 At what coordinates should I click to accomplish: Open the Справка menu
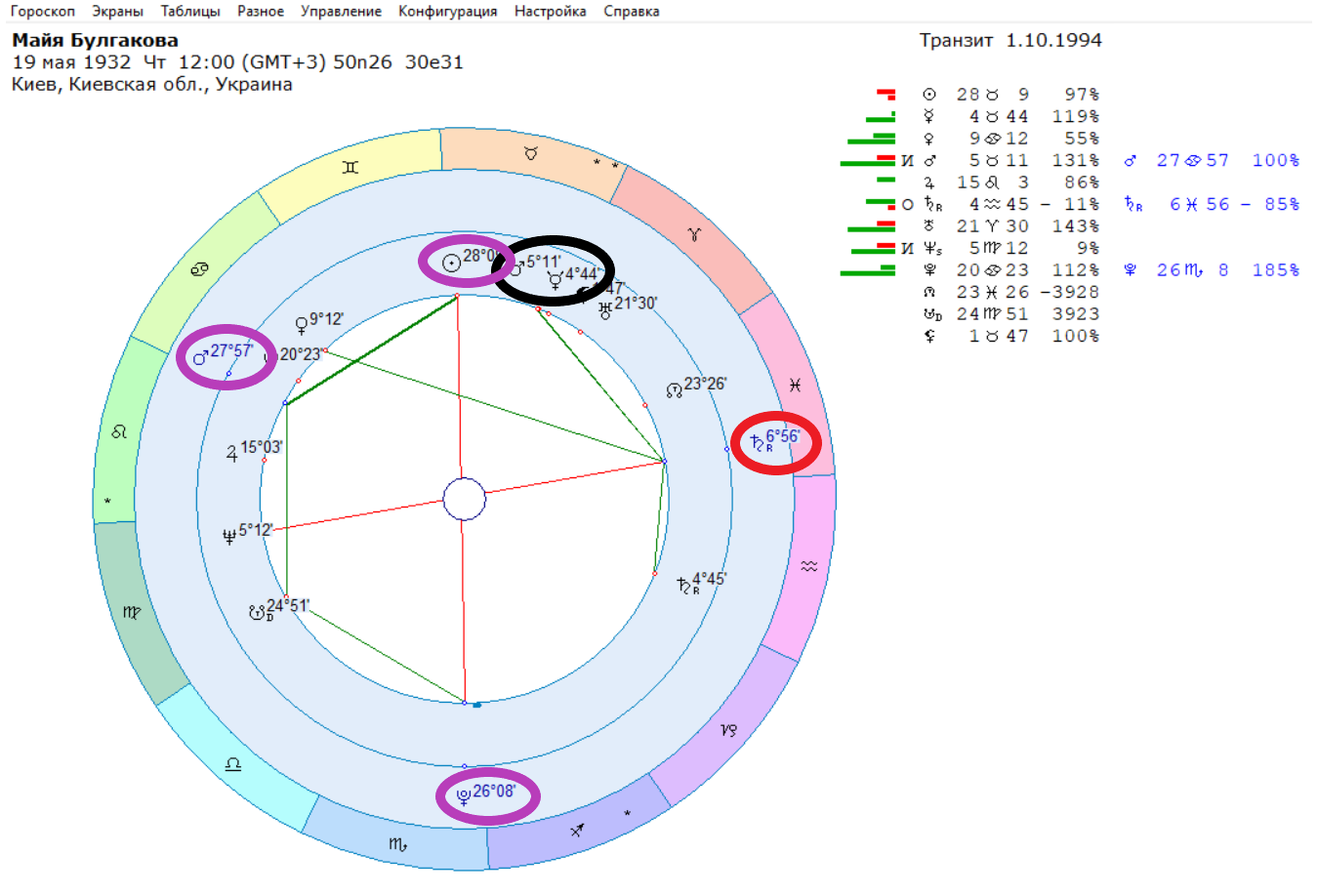(631, 12)
